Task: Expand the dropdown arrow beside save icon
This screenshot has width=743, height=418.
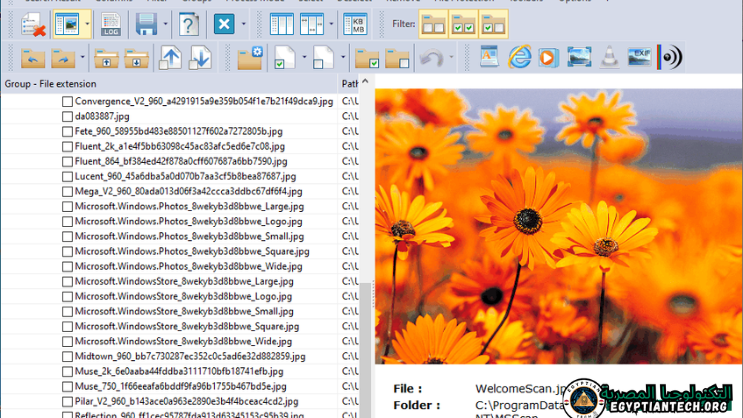Action: coord(164,23)
